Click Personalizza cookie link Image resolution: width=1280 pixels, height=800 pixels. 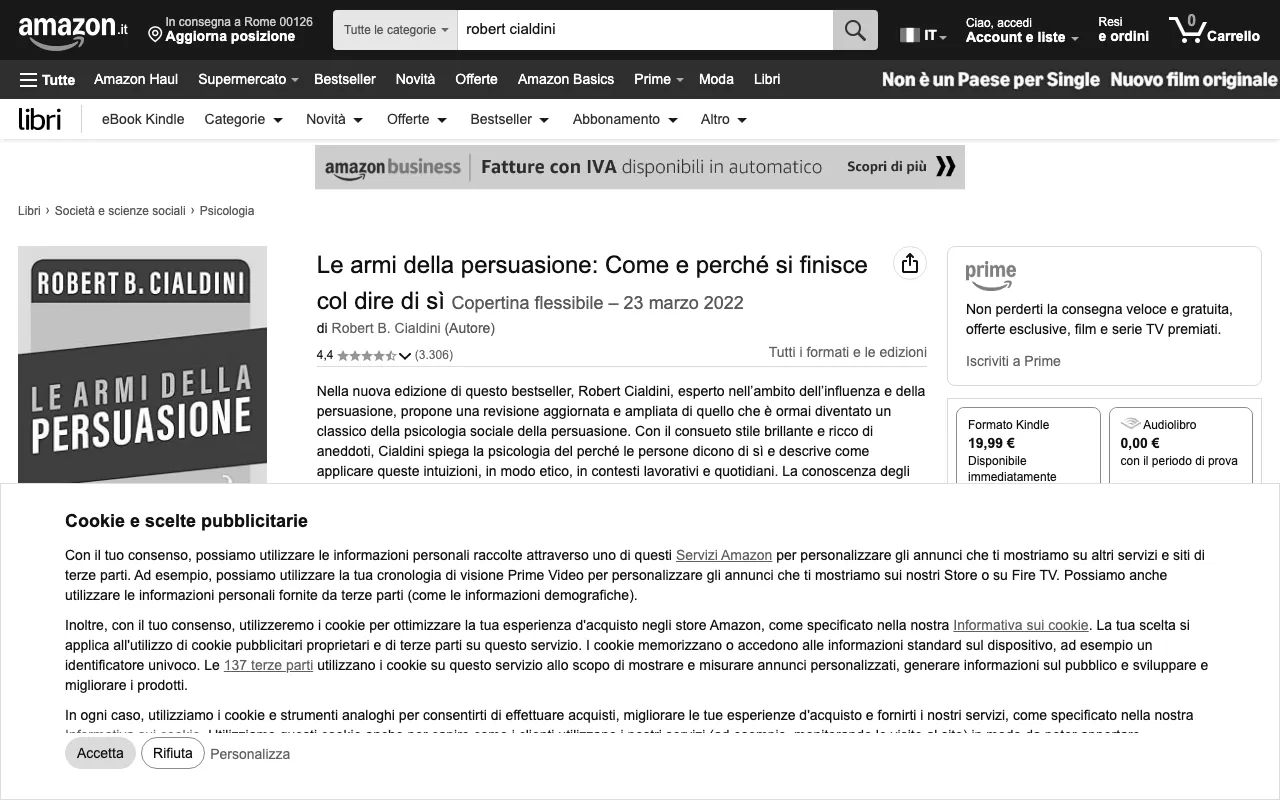click(250, 754)
